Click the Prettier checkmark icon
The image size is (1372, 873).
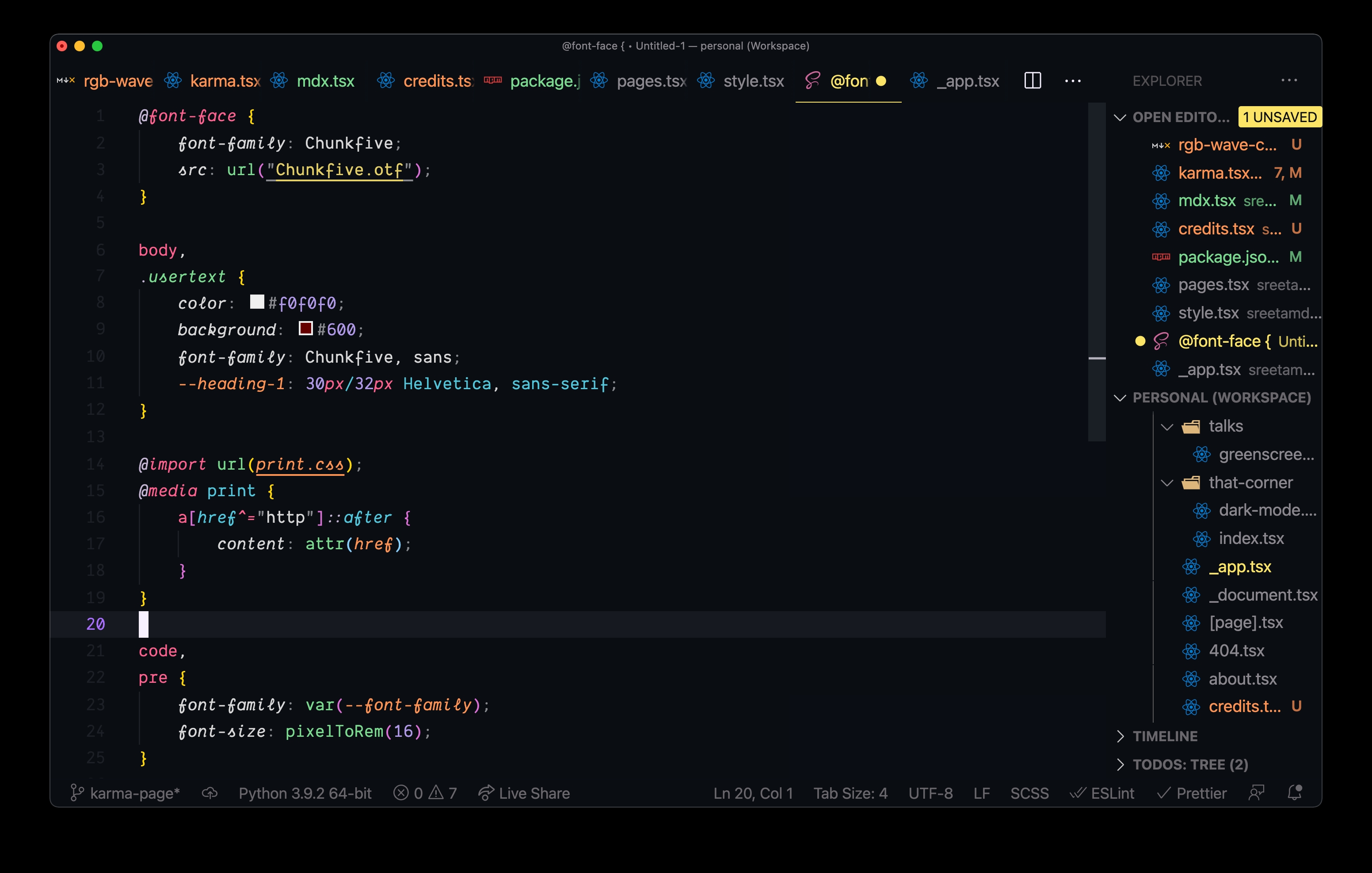coord(1164,793)
